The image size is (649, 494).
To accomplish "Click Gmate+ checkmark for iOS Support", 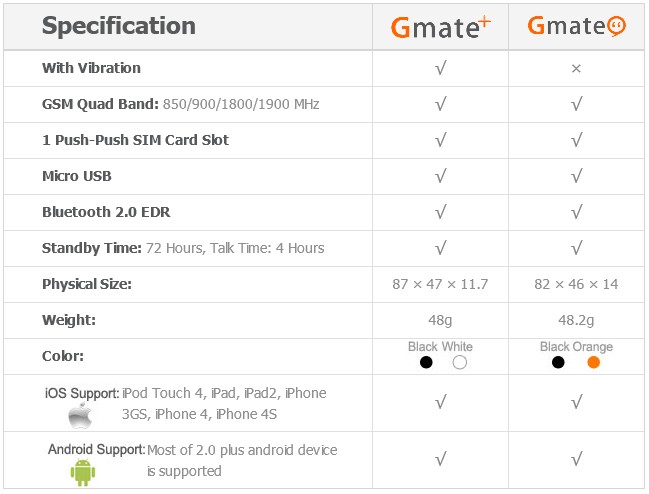I will point(441,402).
